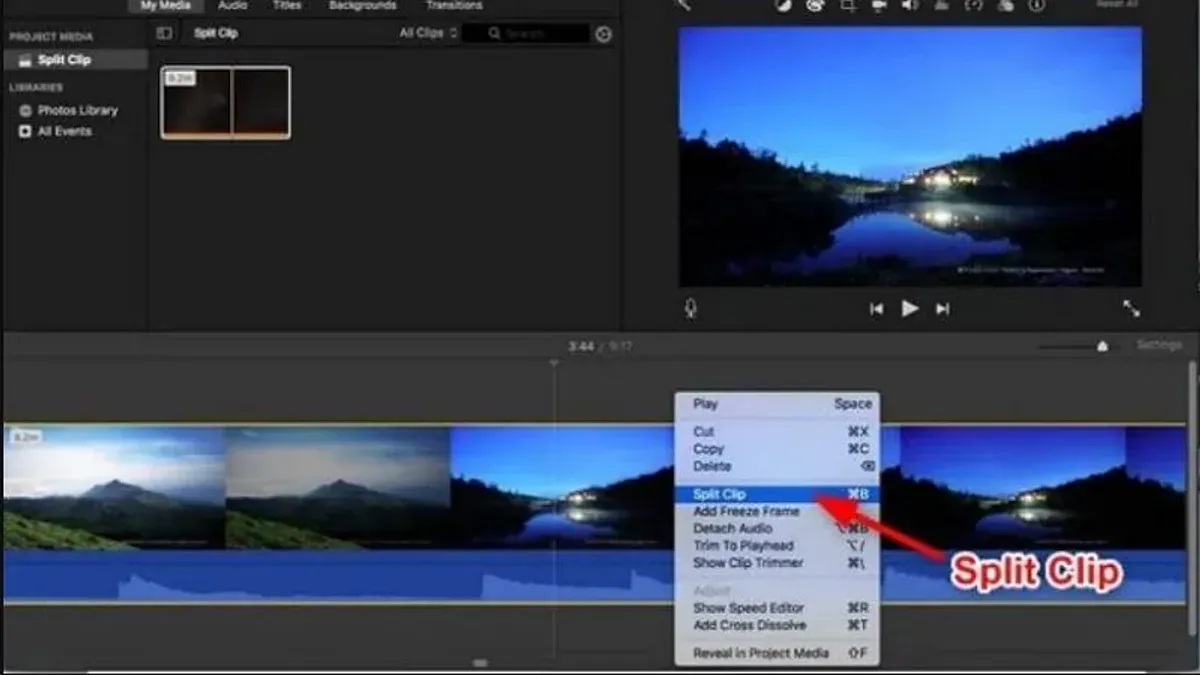Choose Copy from the context menu
Screen dimensions: 1200x675
coord(777,449)
